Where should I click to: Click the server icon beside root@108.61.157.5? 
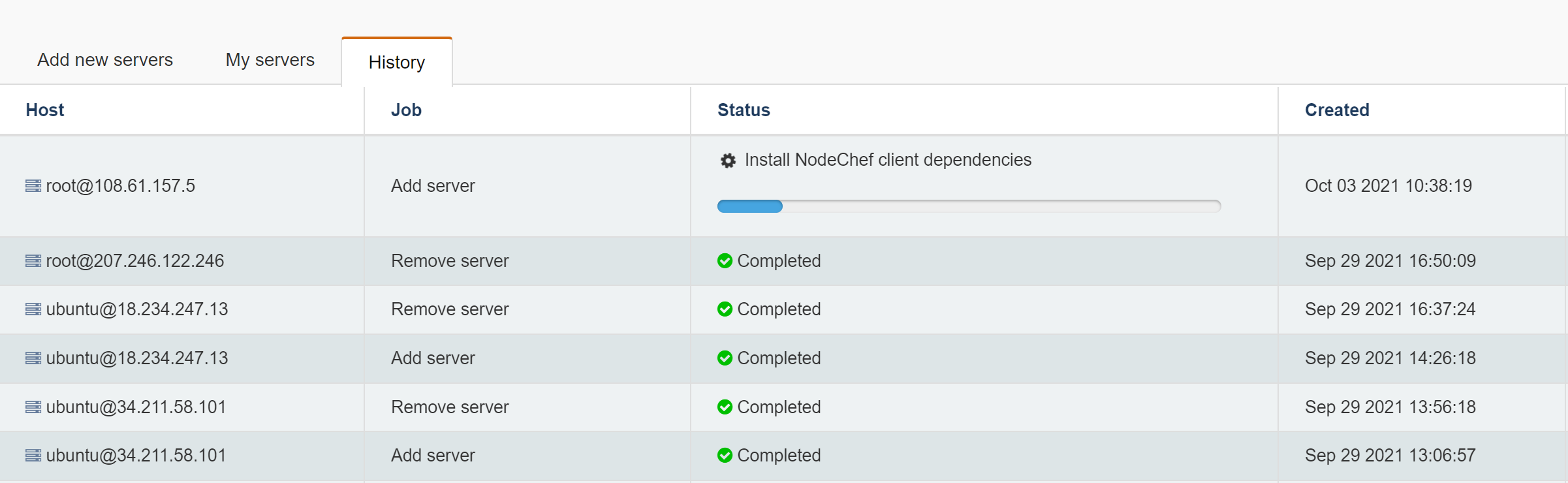(33, 186)
